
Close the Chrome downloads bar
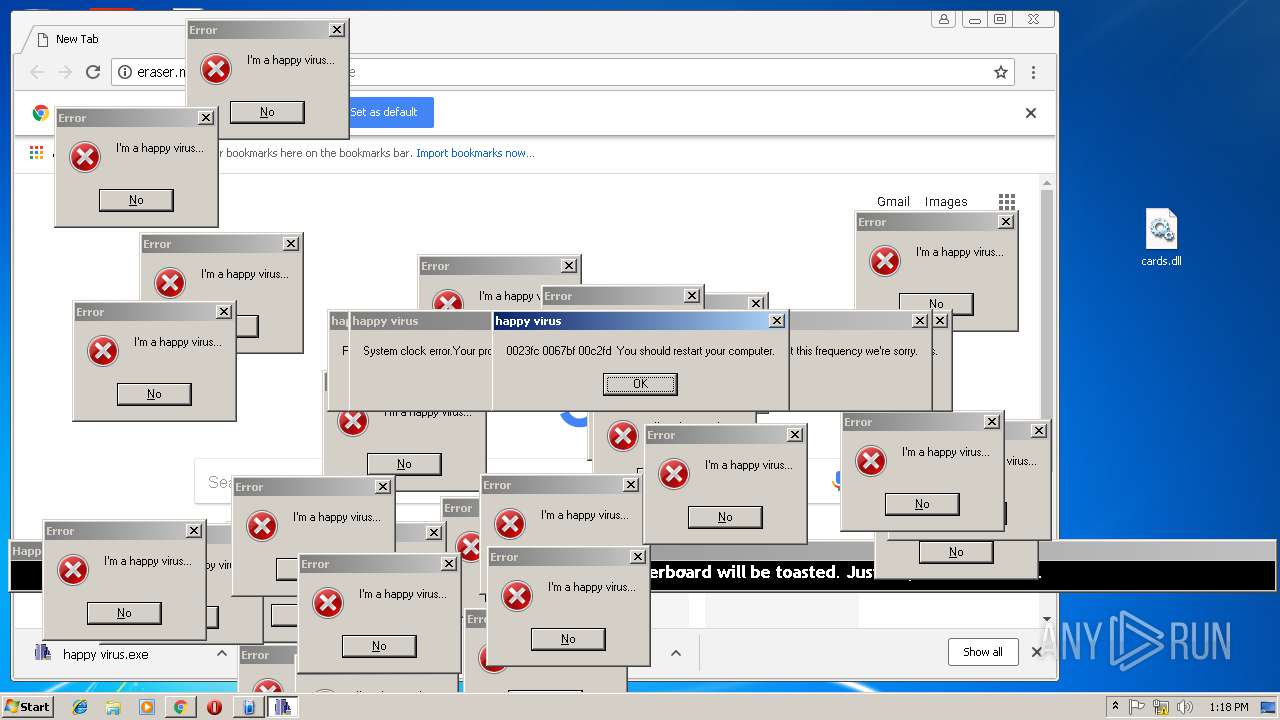[x=1037, y=652]
